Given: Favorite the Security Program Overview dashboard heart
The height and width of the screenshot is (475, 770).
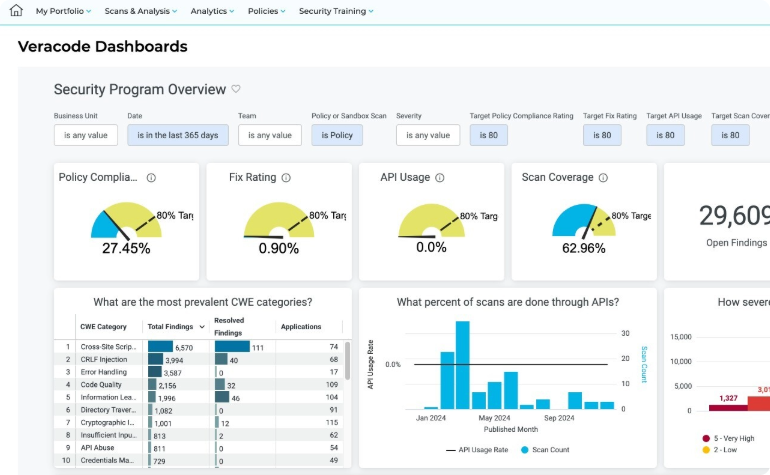Looking at the screenshot, I should (x=236, y=89).
